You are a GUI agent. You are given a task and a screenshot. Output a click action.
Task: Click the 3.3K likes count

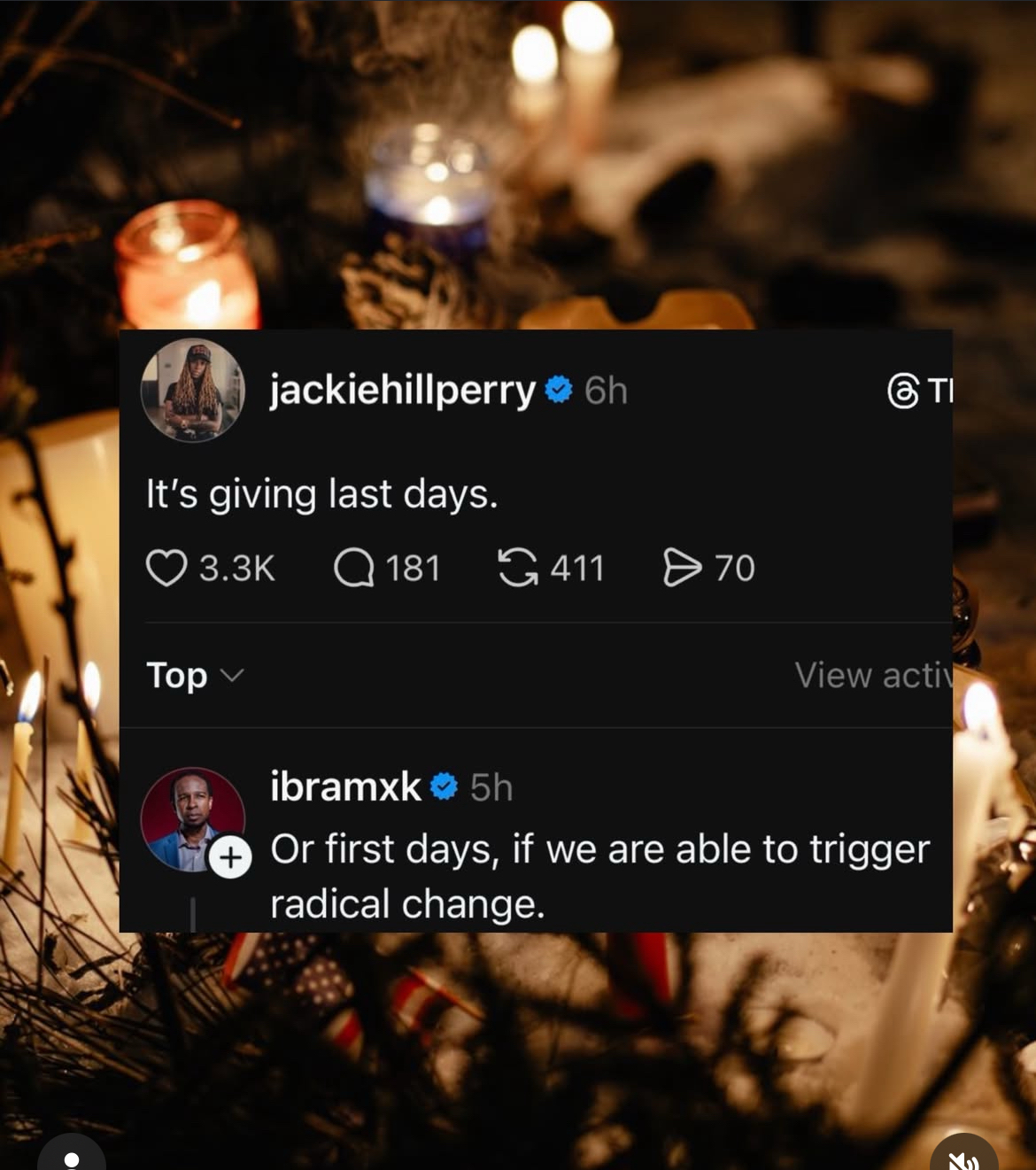point(237,568)
